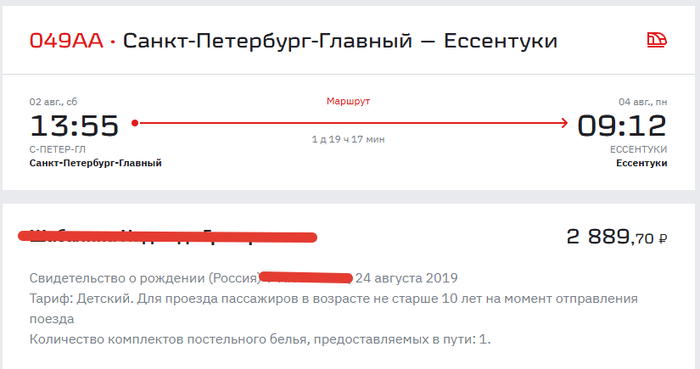
Task: Click train number 049АА
Action: pyautogui.click(x=66, y=41)
